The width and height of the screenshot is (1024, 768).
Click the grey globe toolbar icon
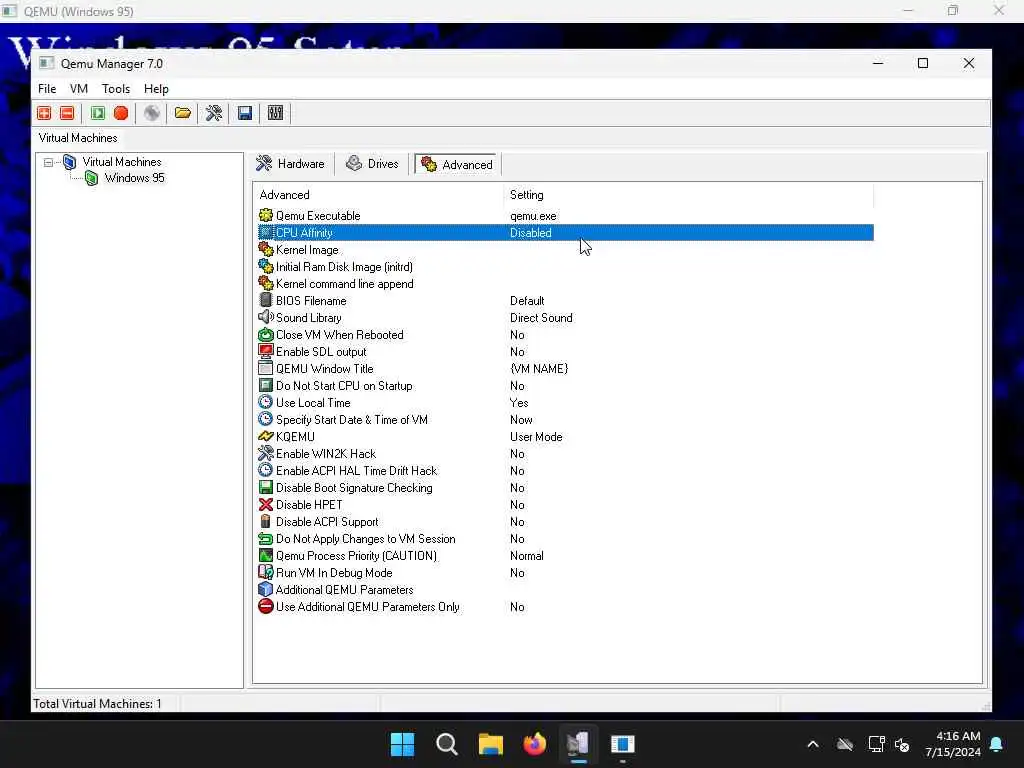[152, 113]
